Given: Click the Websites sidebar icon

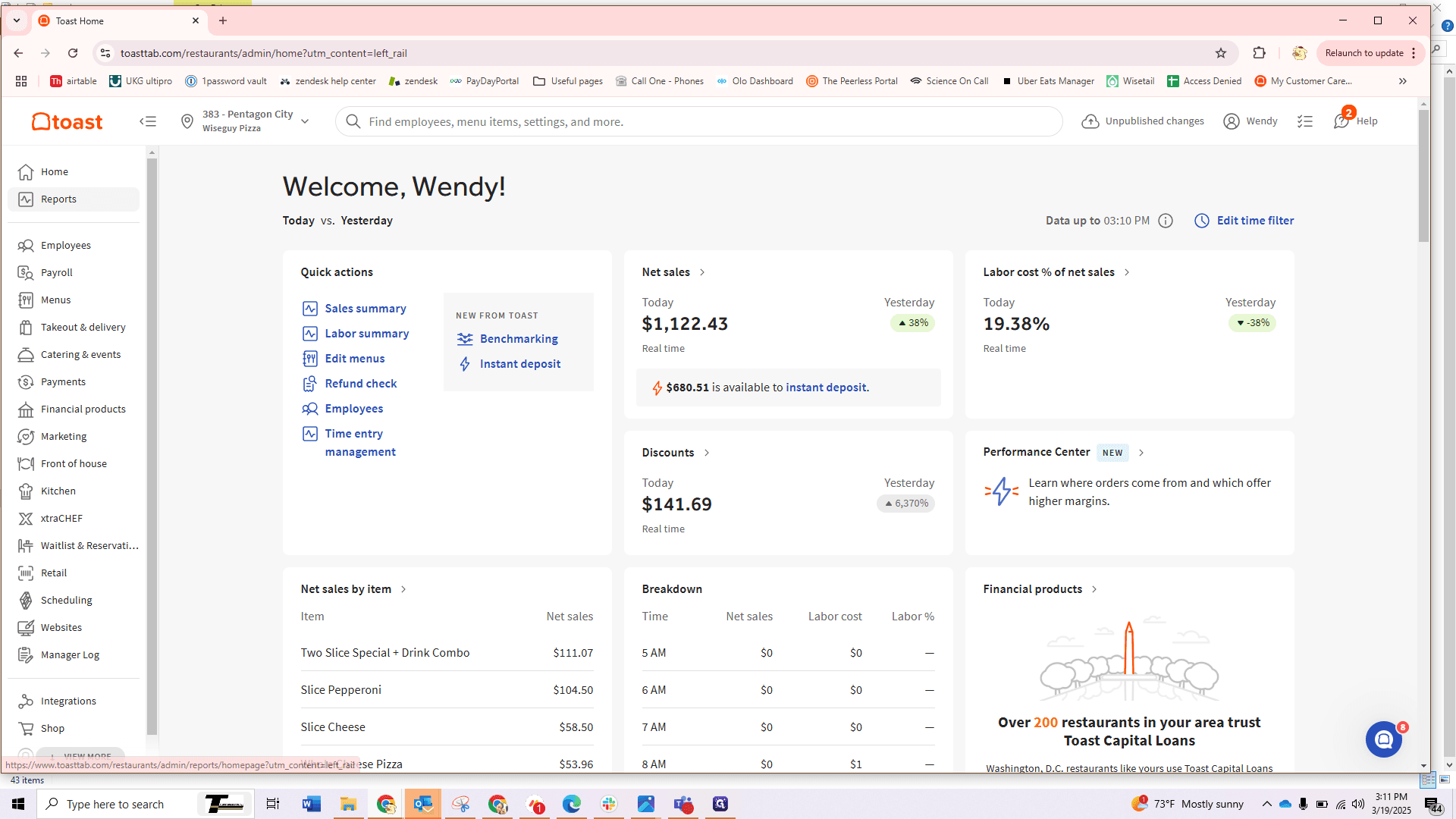Looking at the screenshot, I should coord(26,628).
